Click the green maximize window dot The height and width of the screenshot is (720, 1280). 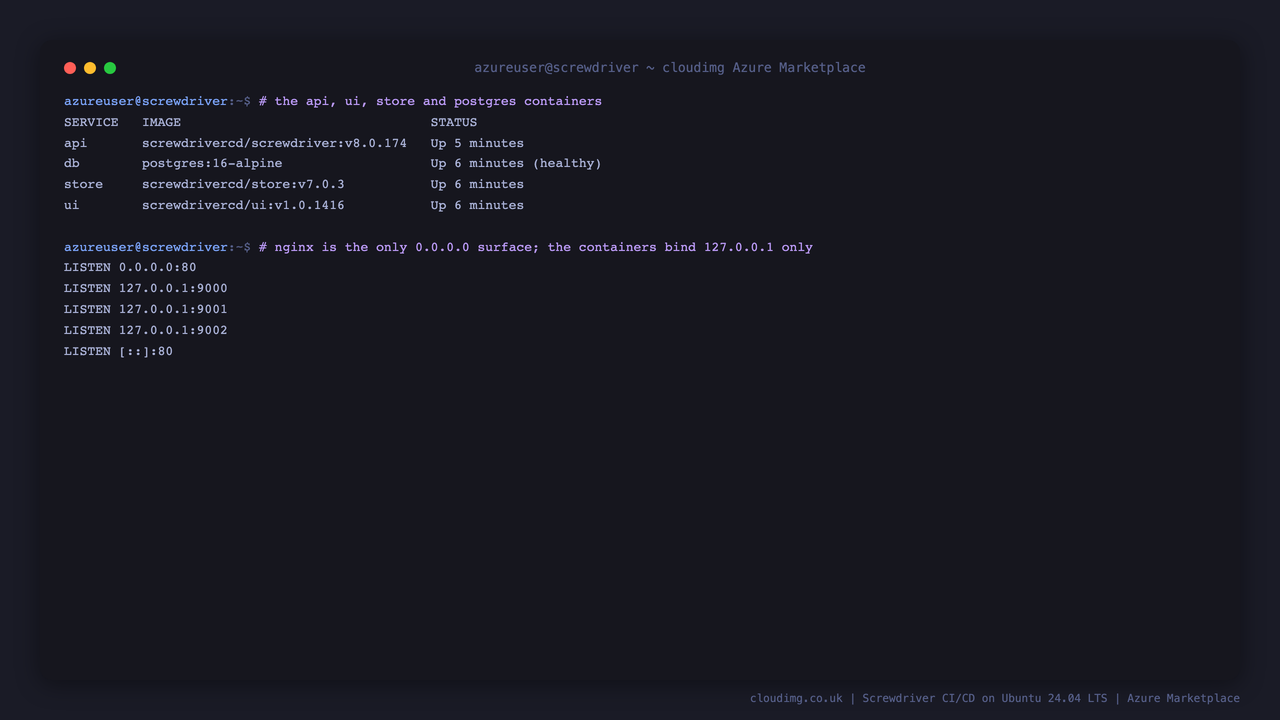coord(110,68)
